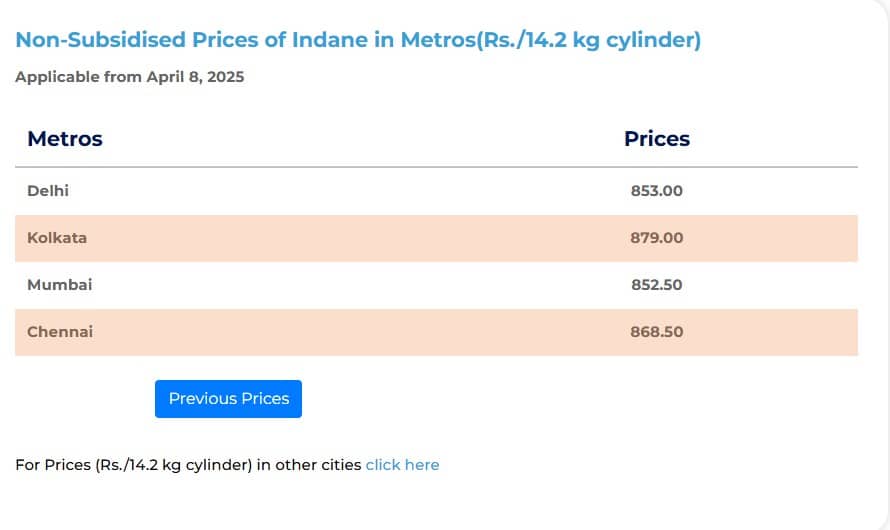Click the date 'April 8, 2025'

click(195, 77)
